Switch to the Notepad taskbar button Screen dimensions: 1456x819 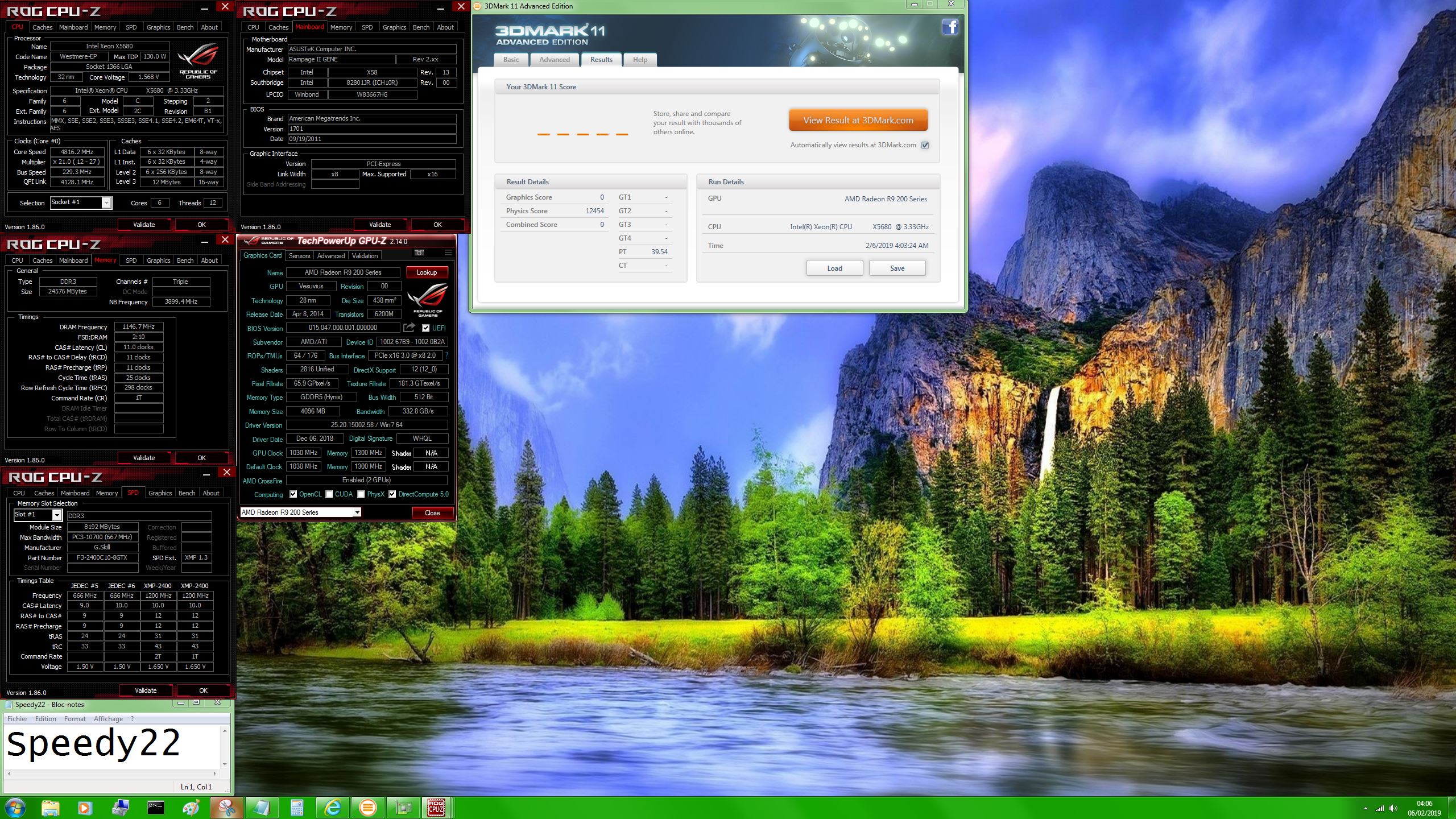click(x=262, y=808)
